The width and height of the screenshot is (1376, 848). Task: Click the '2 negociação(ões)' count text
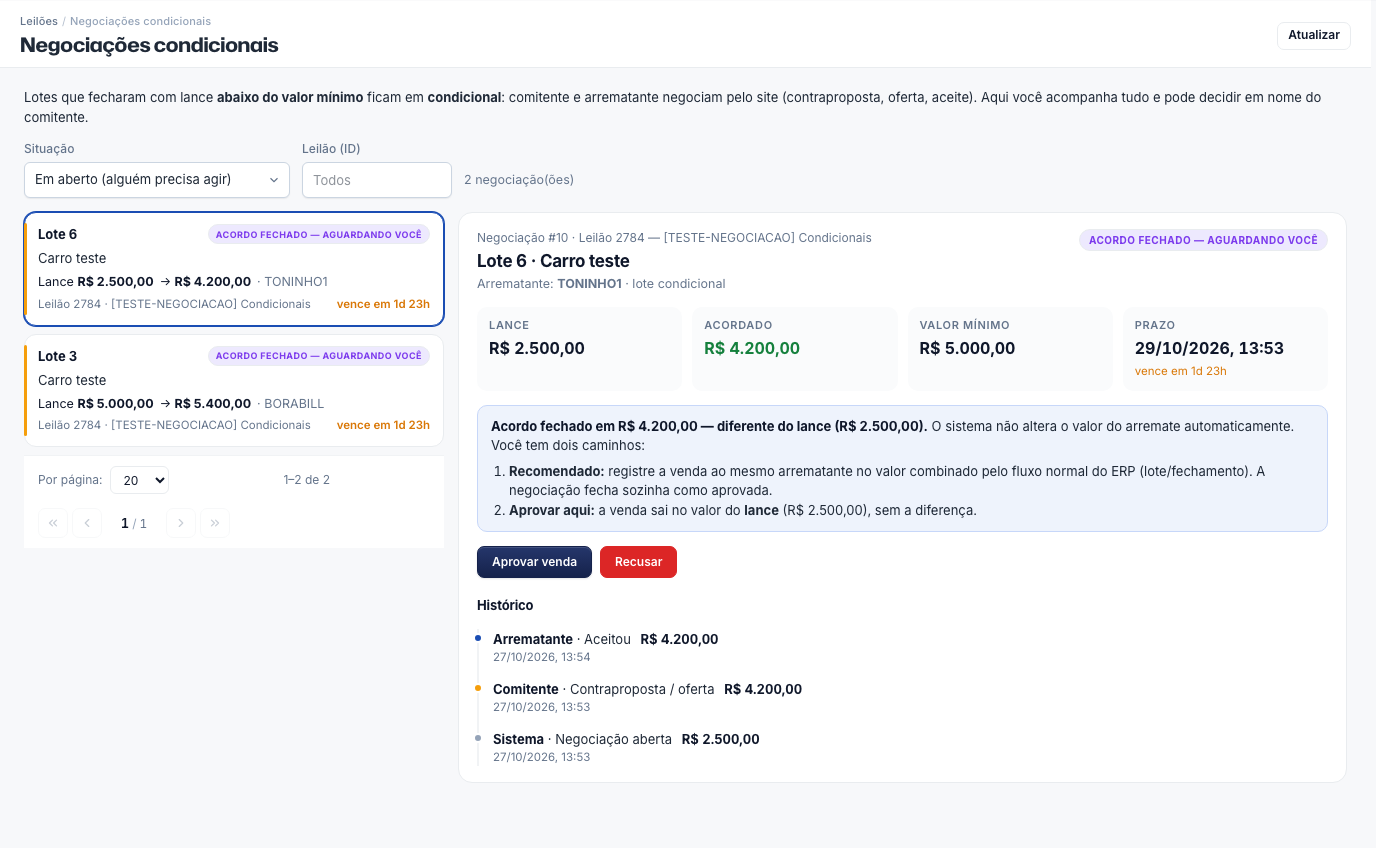pos(519,180)
